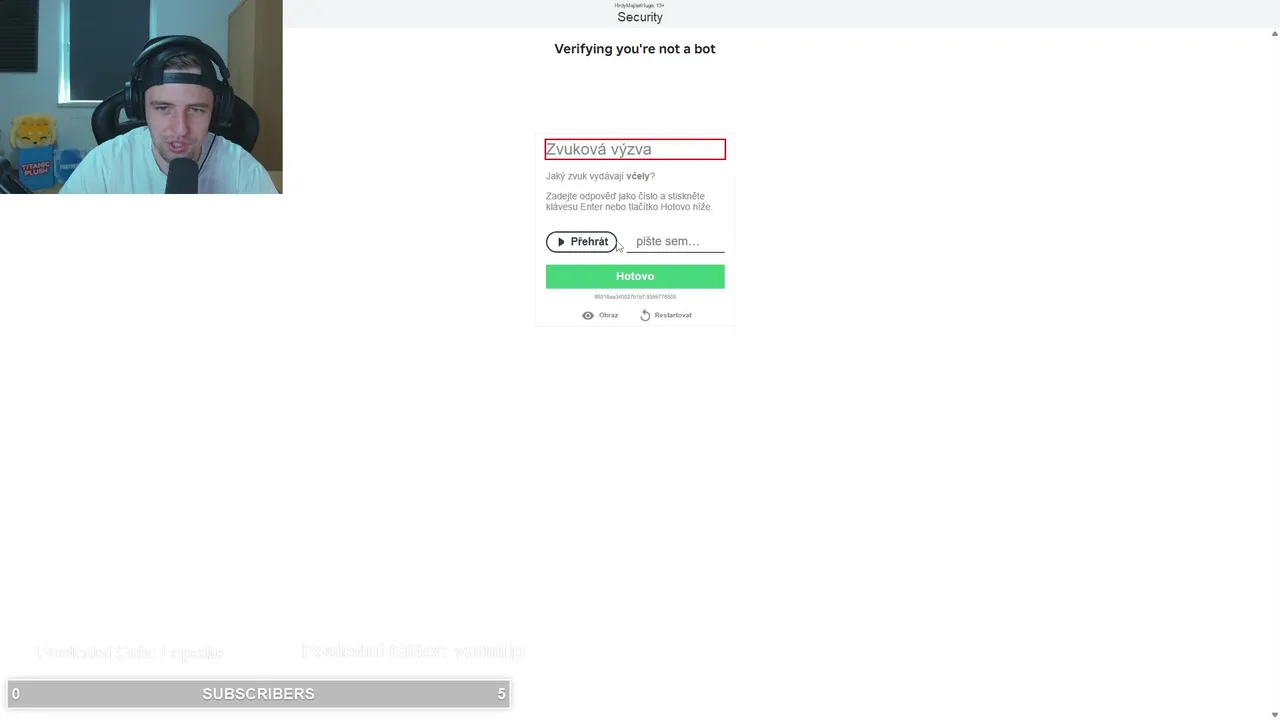1280x720 pixels.
Task: Select the red-outlined Zvuková výzva heading
Action: (635, 150)
